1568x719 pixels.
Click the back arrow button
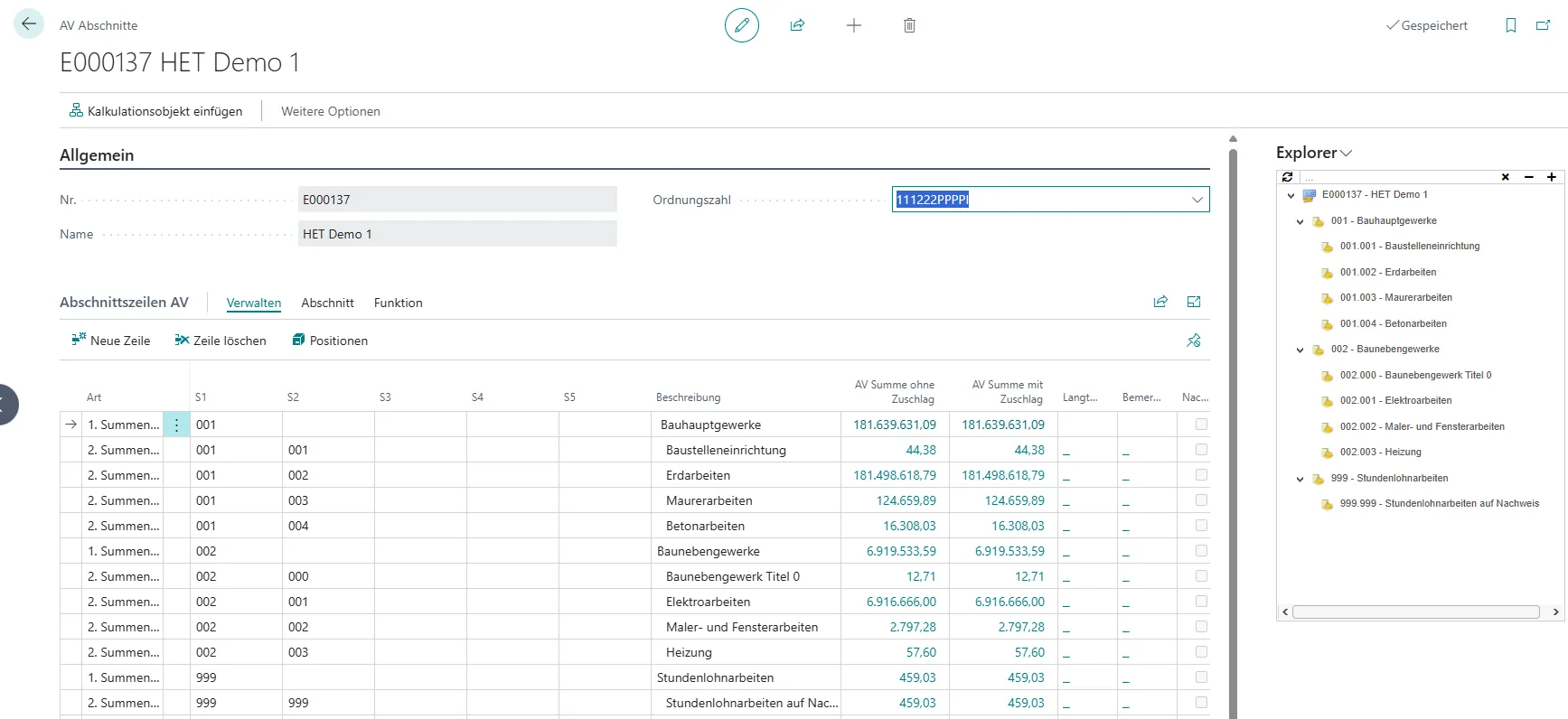coord(29,24)
